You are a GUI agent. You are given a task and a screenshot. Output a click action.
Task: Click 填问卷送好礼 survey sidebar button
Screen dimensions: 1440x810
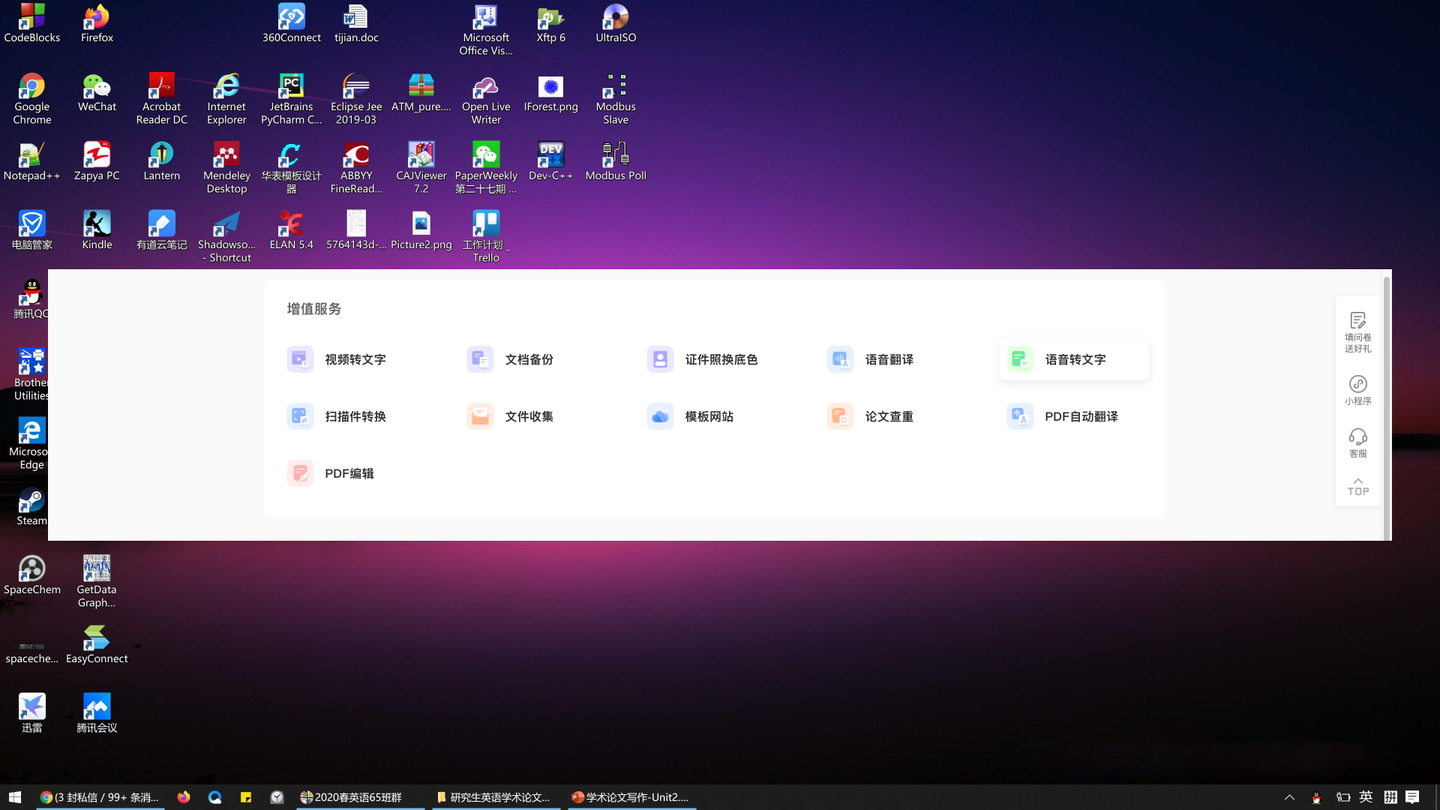1358,333
